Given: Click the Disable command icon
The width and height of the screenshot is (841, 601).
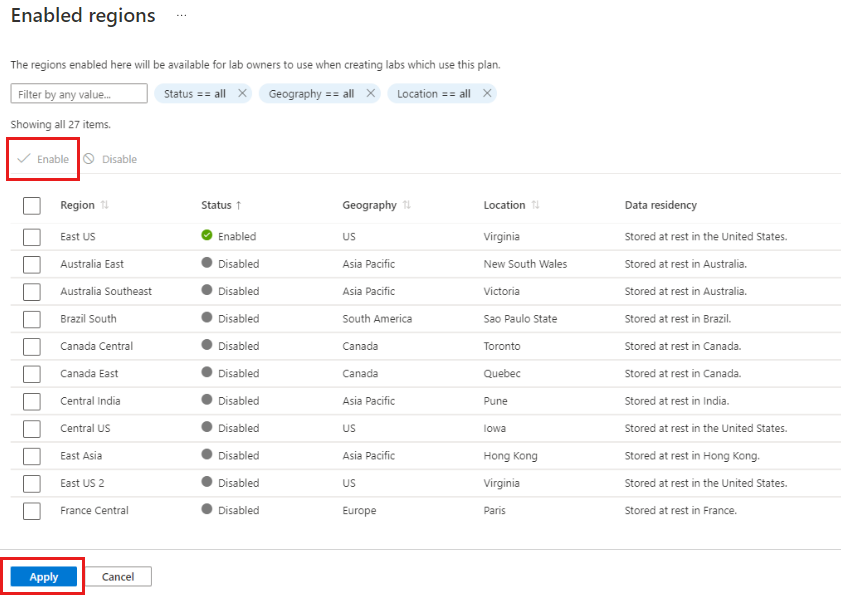Looking at the screenshot, I should pos(89,159).
